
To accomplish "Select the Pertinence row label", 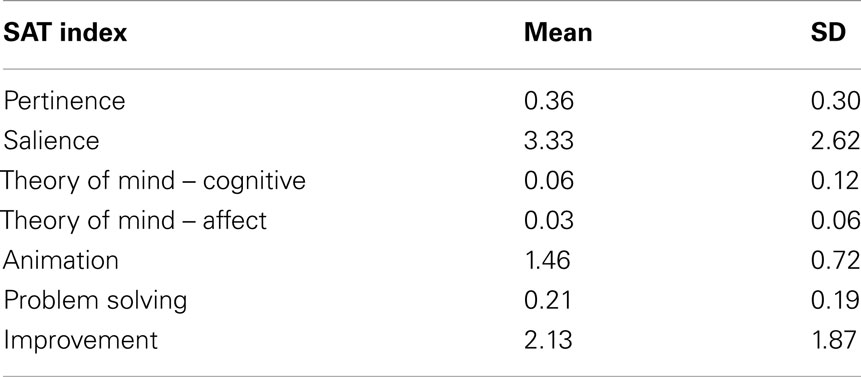I will click(64, 101).
